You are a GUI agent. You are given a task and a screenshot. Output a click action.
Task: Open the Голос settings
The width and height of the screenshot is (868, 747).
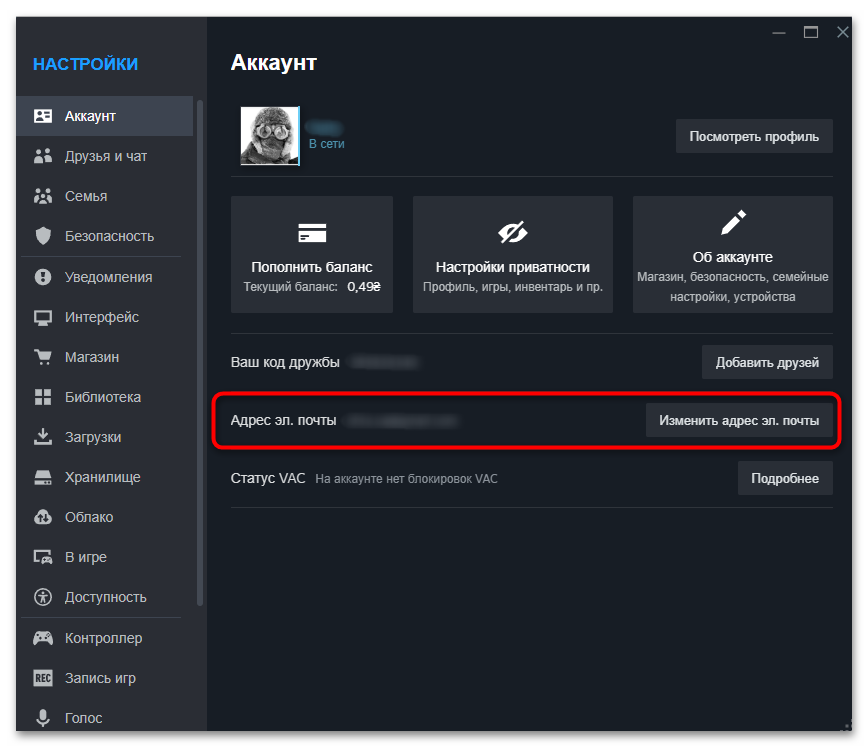105,717
